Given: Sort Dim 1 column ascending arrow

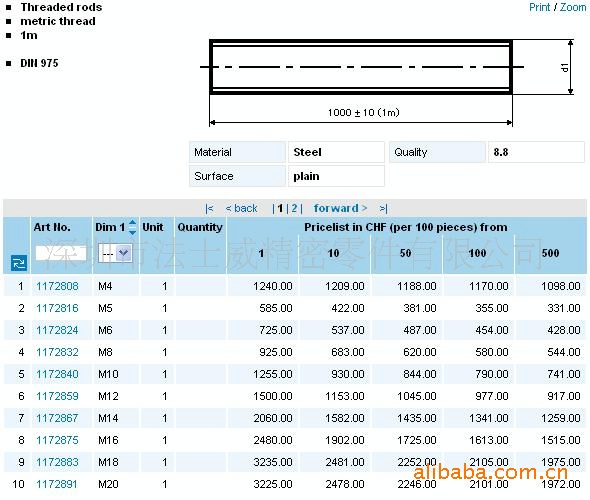Looking at the screenshot, I should (x=132, y=222).
